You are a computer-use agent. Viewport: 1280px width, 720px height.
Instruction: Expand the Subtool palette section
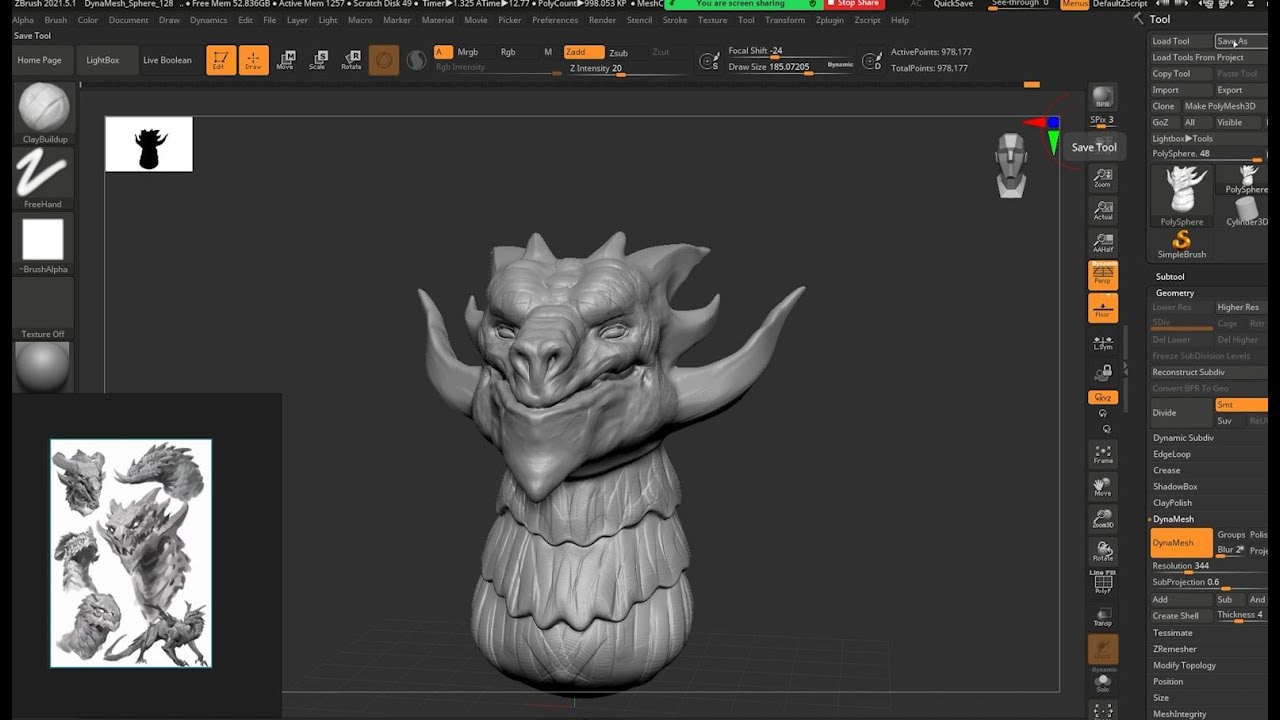1170,276
